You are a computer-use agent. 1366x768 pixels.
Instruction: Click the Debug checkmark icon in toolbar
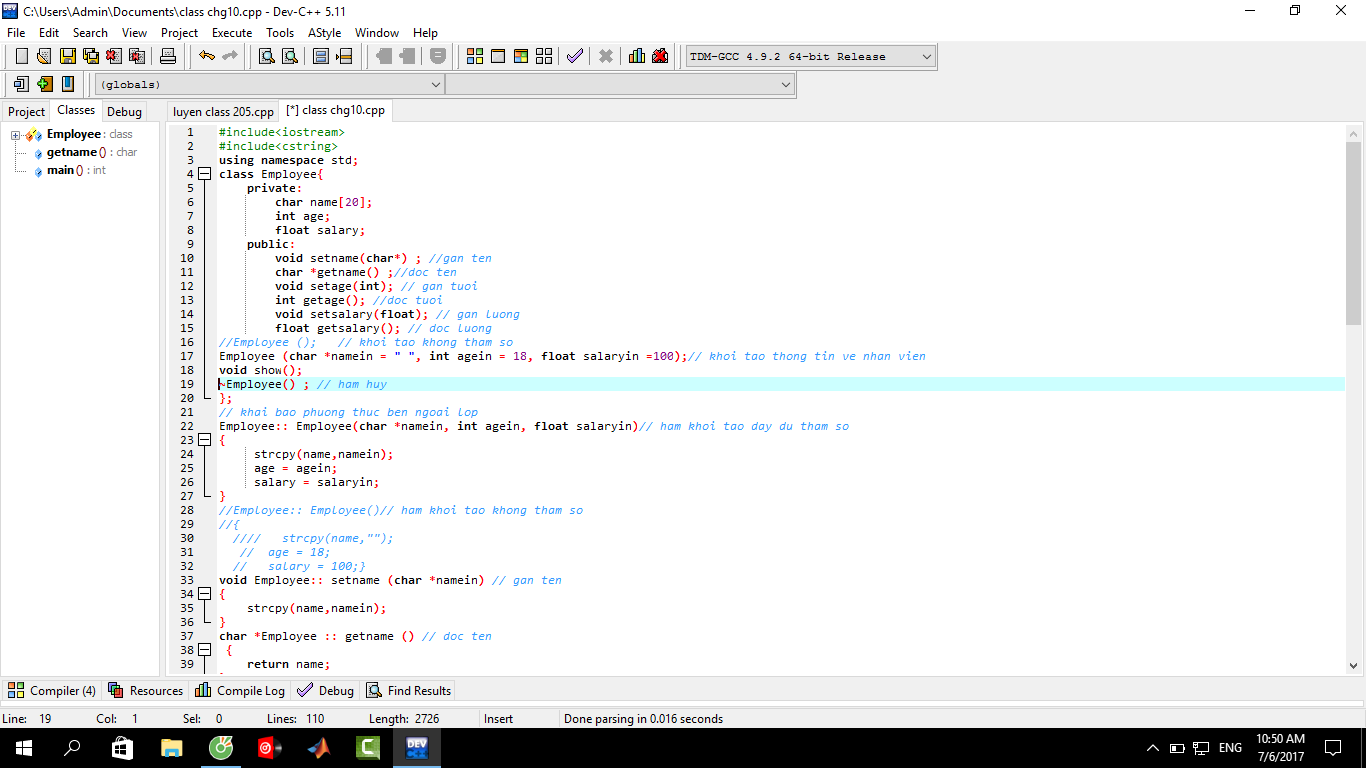(574, 56)
